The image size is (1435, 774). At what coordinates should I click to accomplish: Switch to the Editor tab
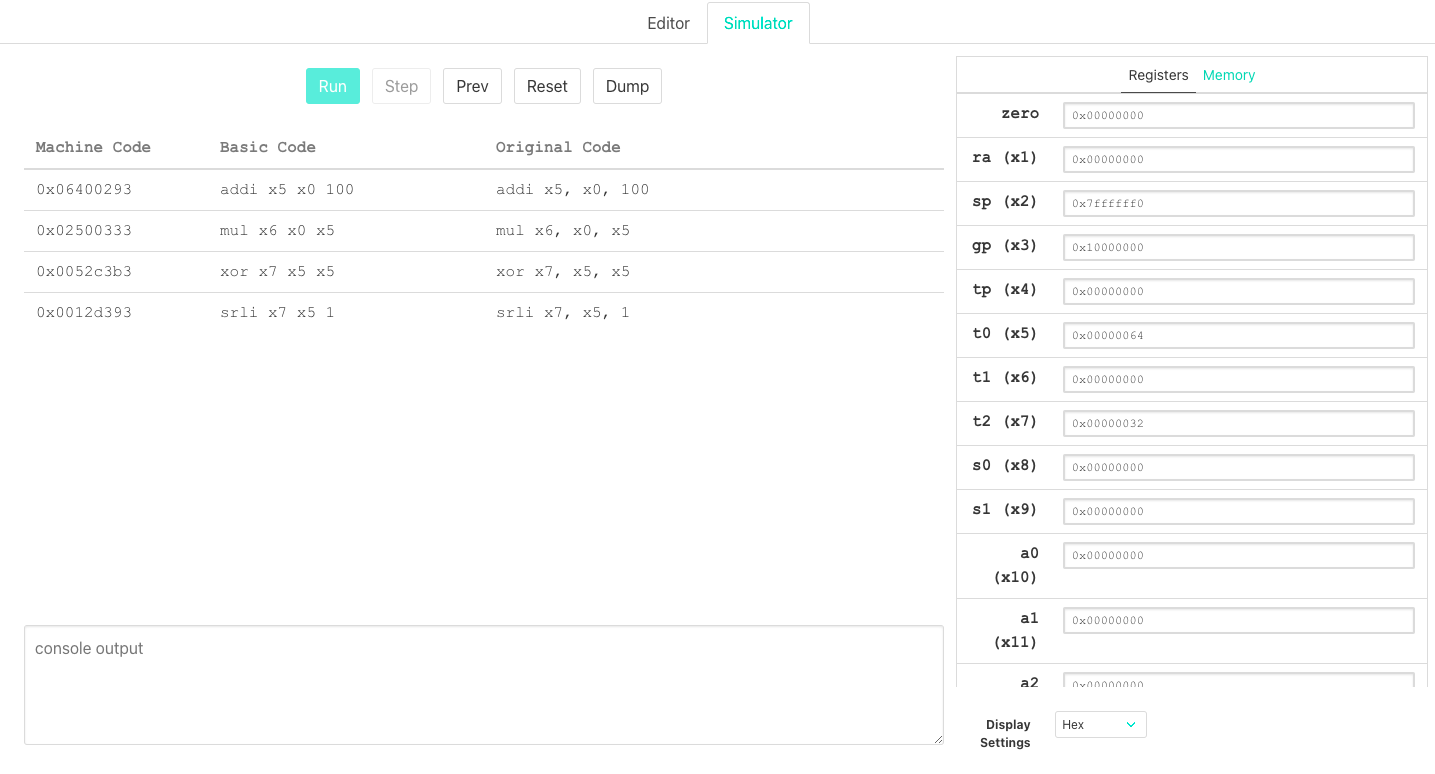point(668,23)
